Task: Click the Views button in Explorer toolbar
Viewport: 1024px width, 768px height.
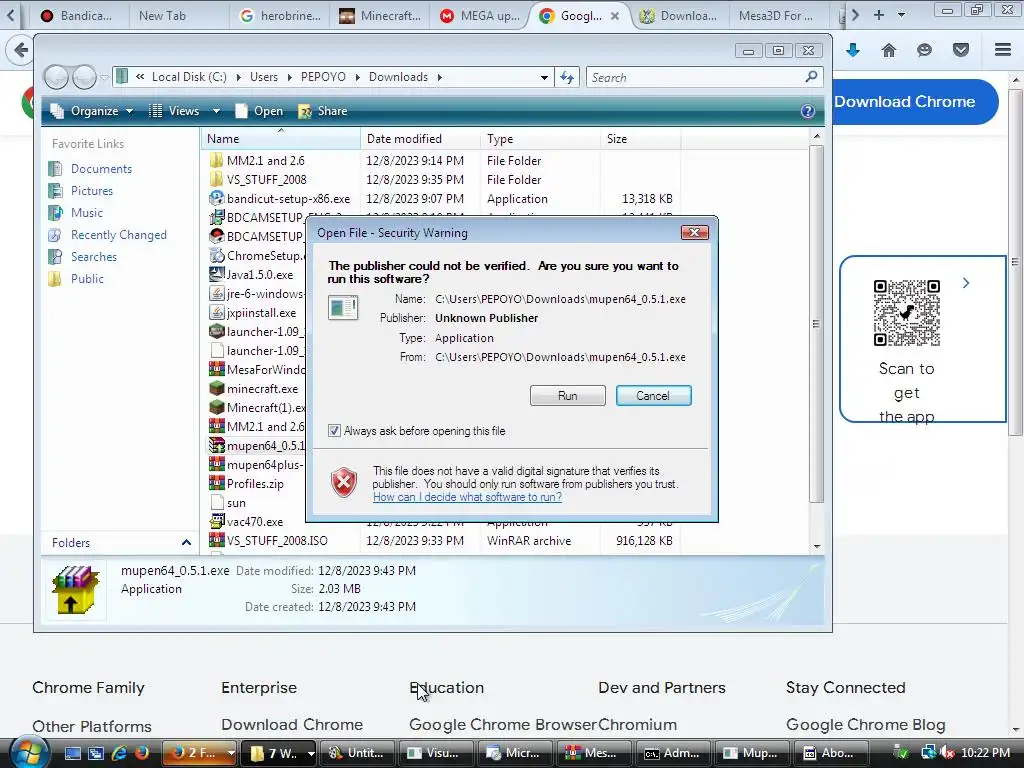Action: pyautogui.click(x=175, y=111)
